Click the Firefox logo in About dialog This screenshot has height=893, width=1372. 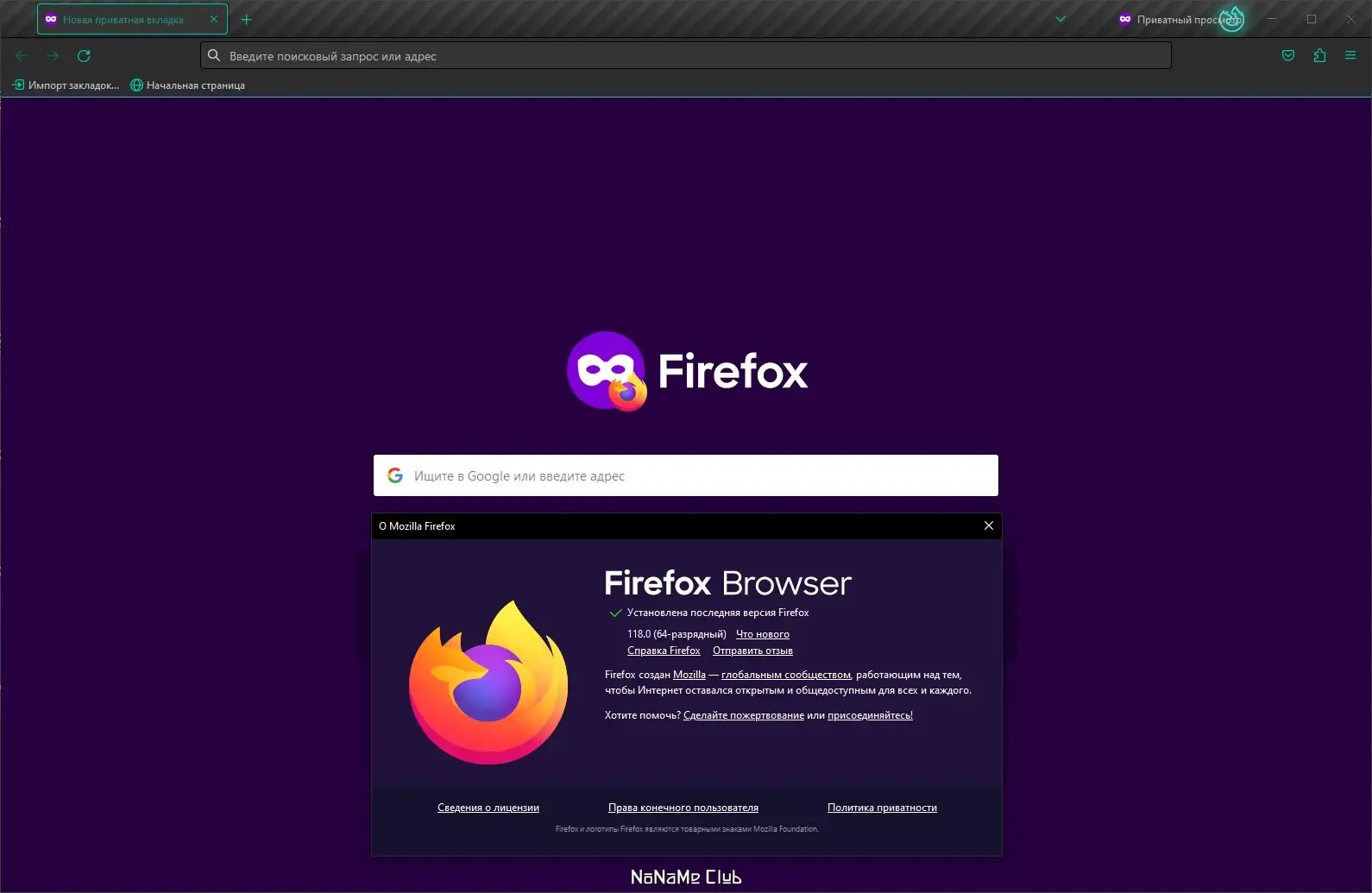click(x=488, y=682)
